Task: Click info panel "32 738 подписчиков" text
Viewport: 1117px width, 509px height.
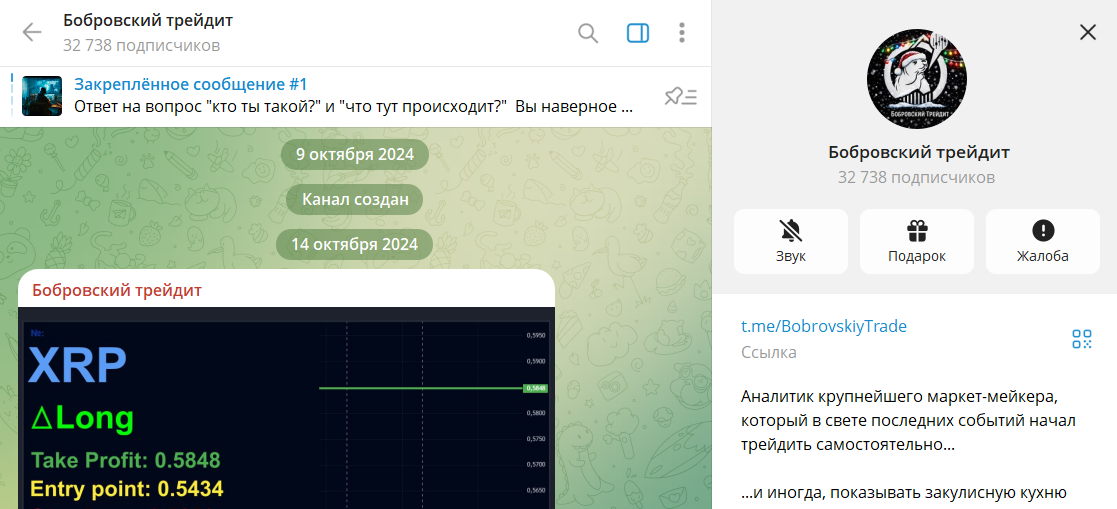Action: [916, 177]
